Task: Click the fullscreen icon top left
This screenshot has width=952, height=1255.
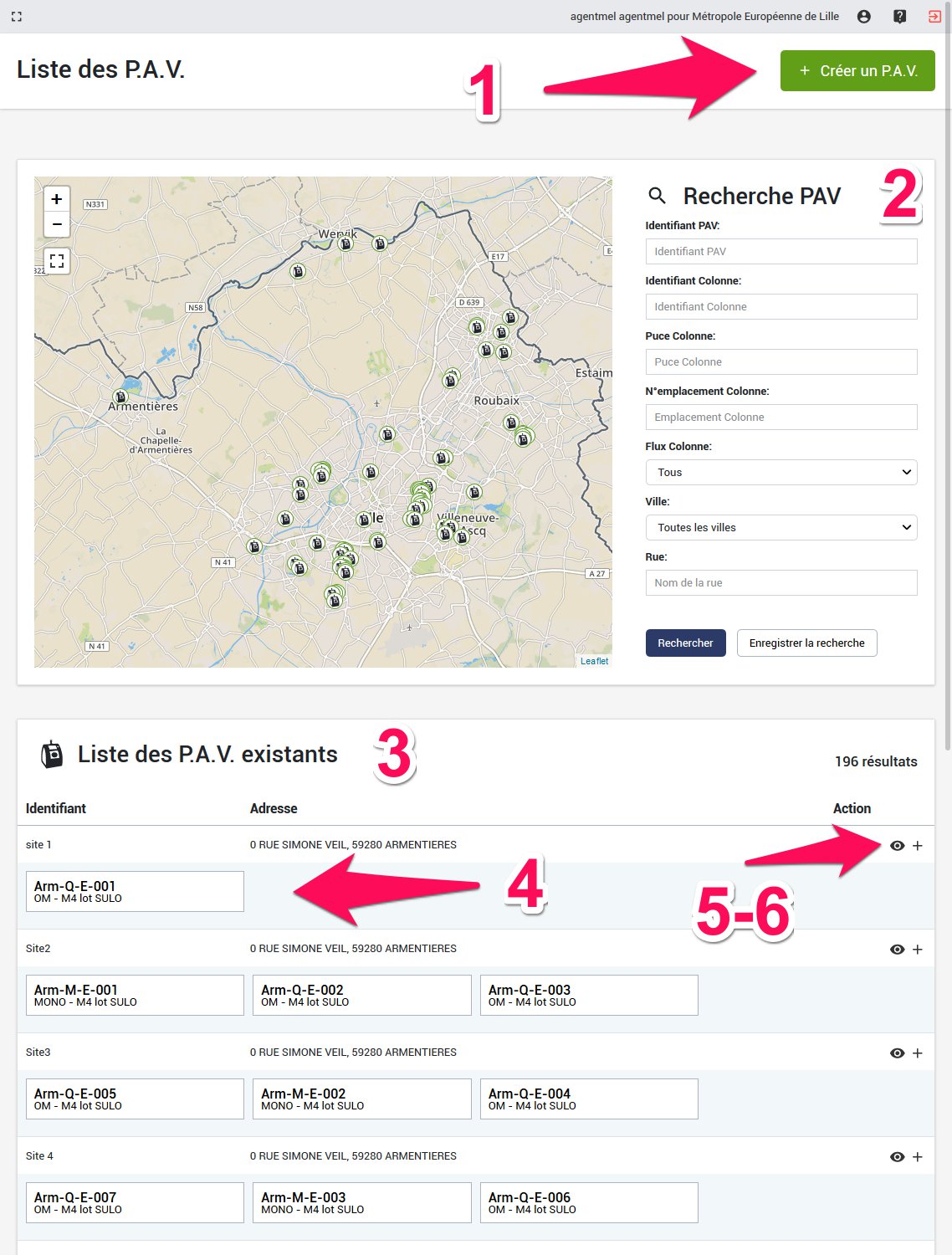Action: click(17, 16)
